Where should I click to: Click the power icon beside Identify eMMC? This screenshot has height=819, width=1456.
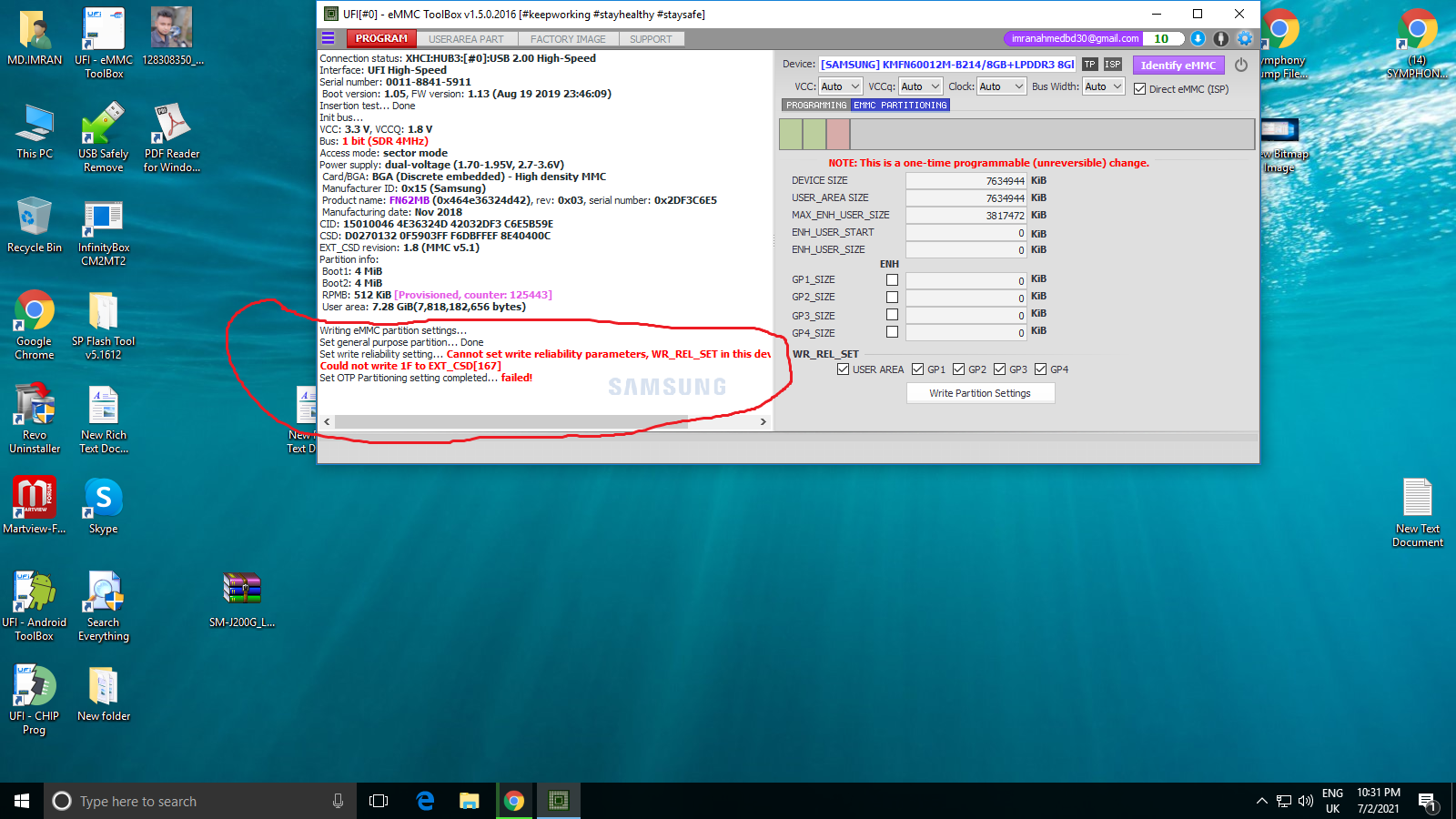tap(1241, 65)
